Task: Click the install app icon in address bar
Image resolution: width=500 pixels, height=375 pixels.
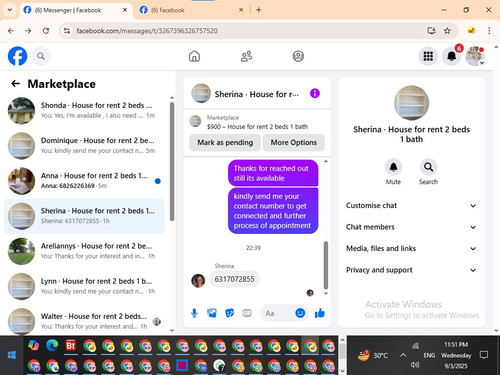Action: 431,31
